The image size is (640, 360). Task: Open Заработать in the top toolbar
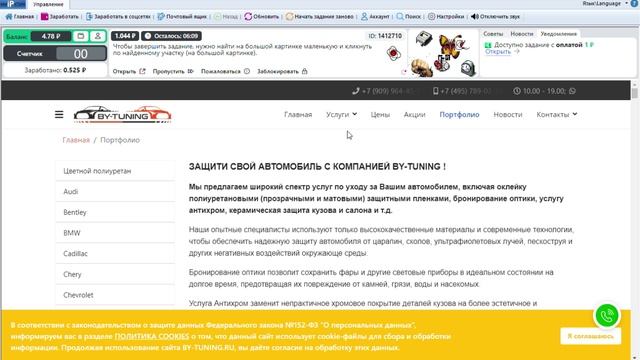(x=60, y=17)
